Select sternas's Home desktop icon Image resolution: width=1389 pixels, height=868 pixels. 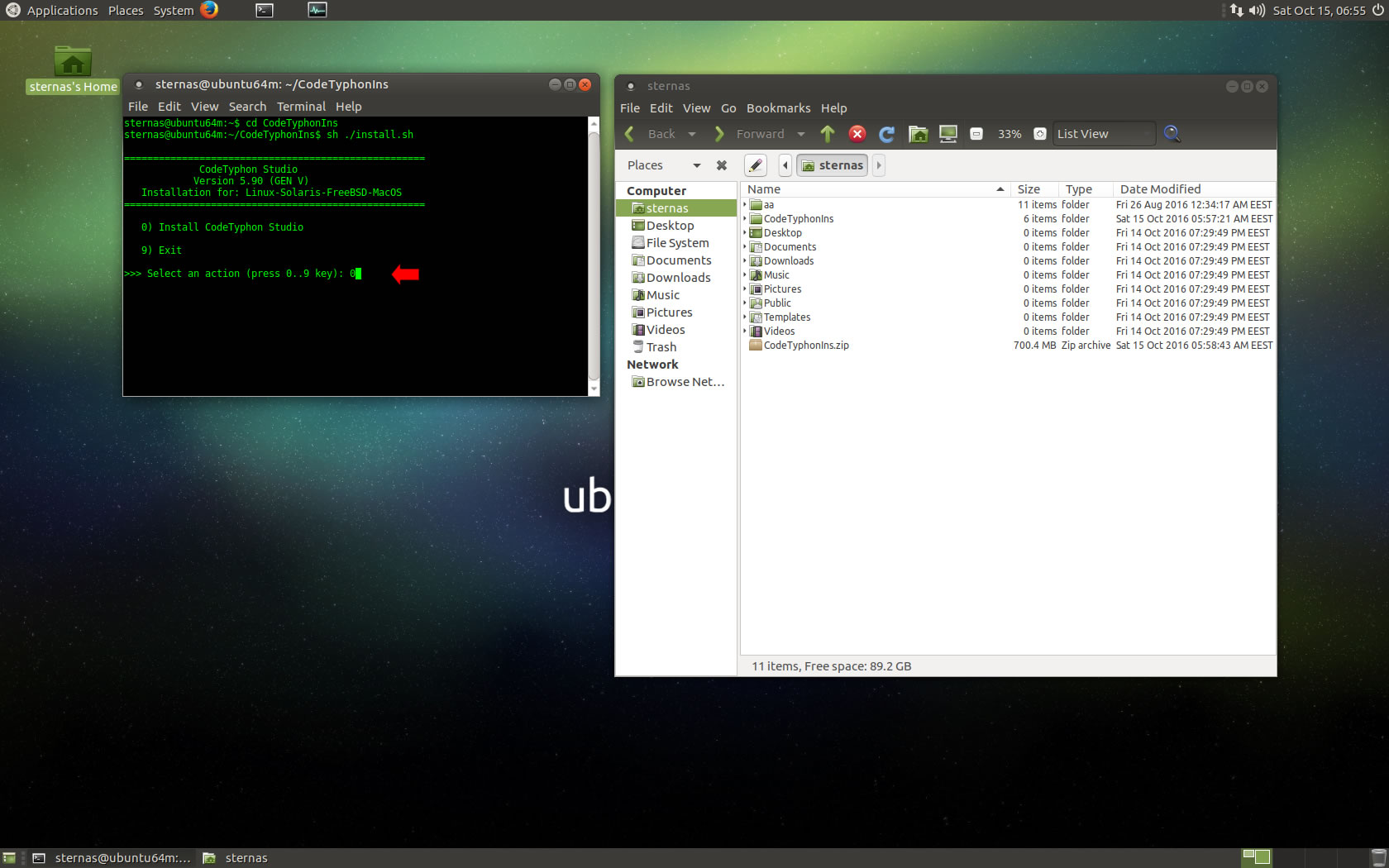(x=73, y=69)
